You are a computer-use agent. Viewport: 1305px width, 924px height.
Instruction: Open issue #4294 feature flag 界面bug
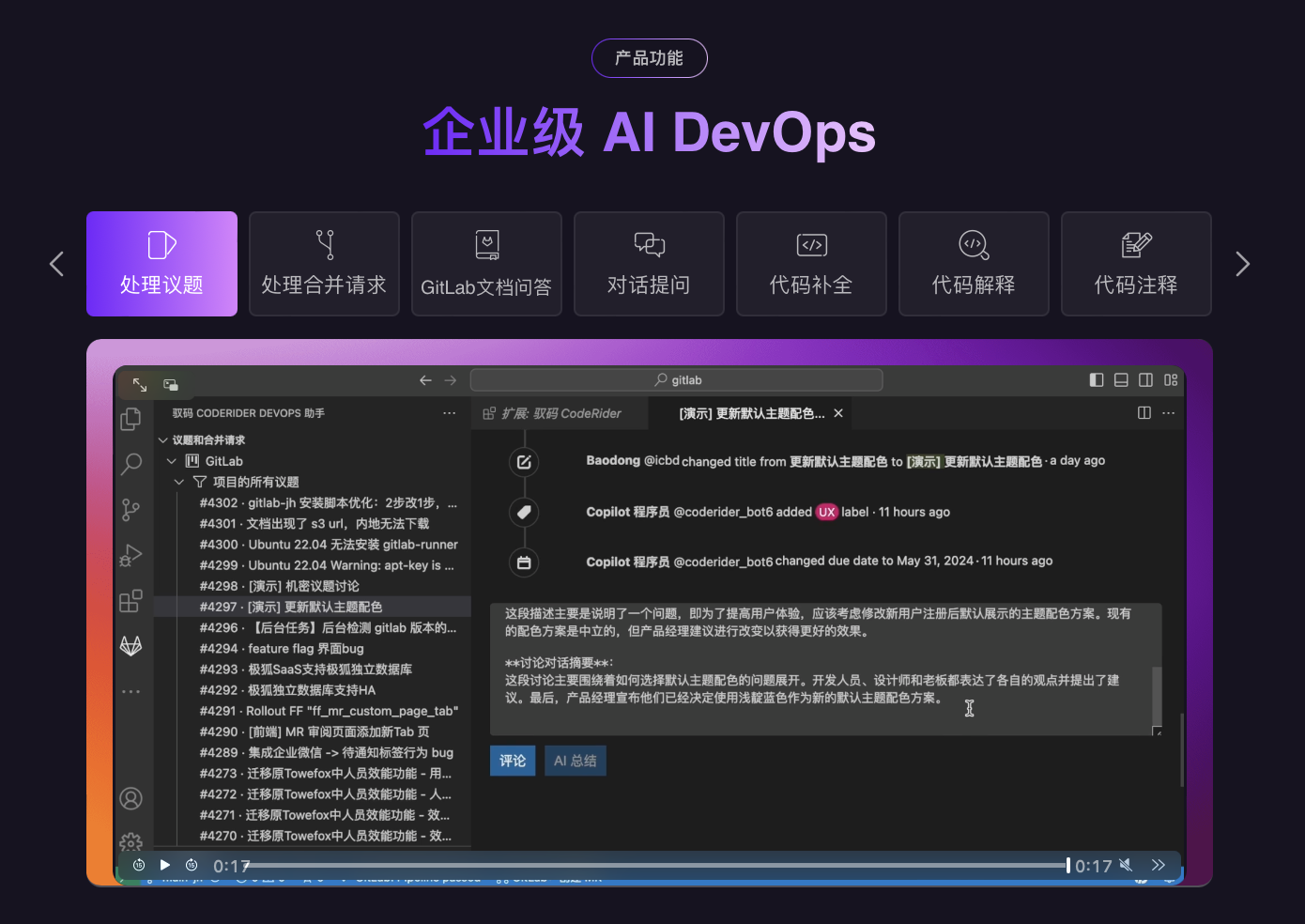[x=282, y=649]
